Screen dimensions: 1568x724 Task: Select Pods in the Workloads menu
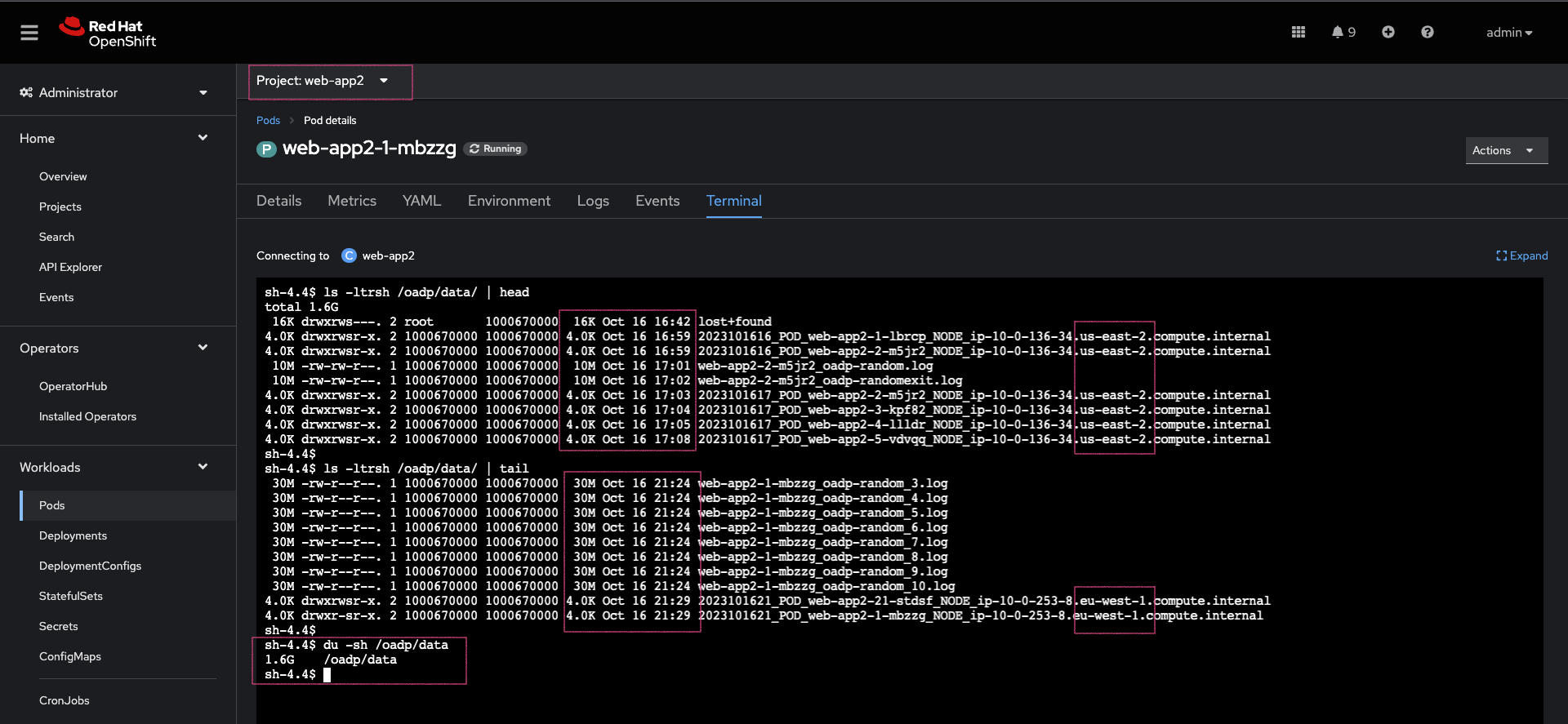point(128,506)
